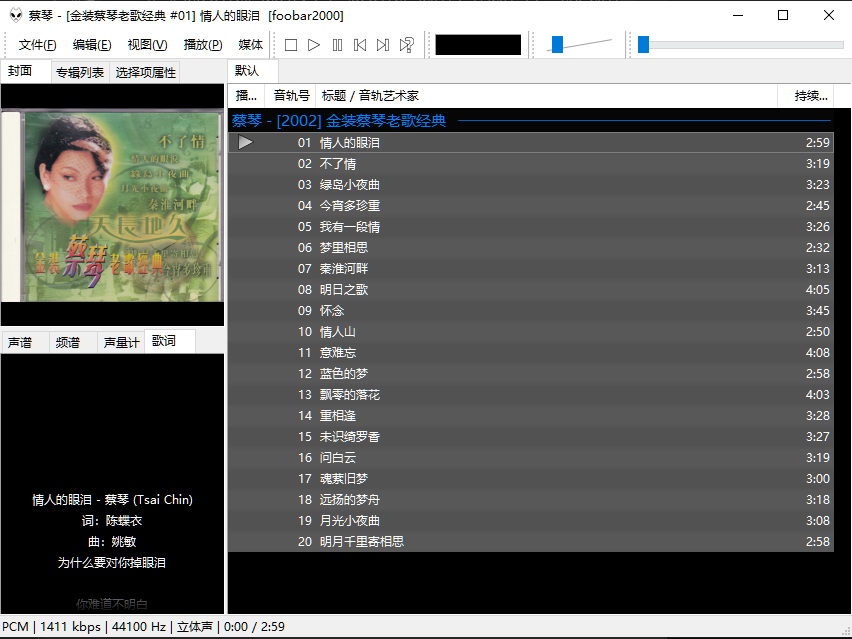The height and width of the screenshot is (639, 852).
Task: Maximize the foobar2000 window
Action: pyautogui.click(x=783, y=15)
